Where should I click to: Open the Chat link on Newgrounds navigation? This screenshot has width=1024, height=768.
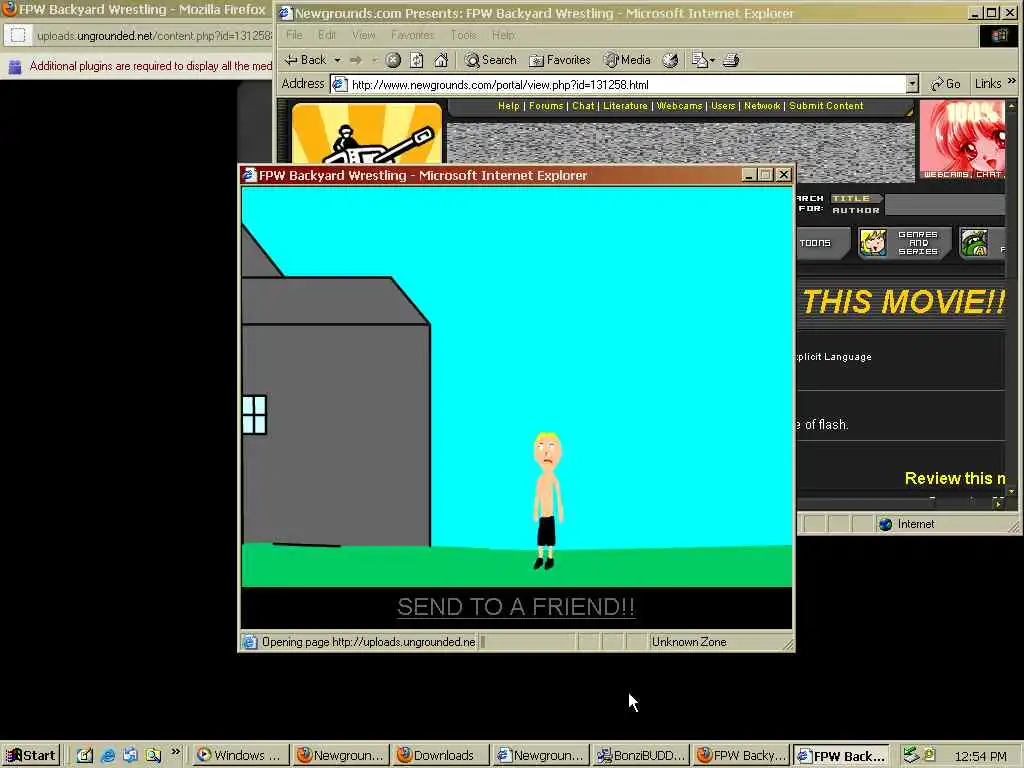[x=583, y=106]
